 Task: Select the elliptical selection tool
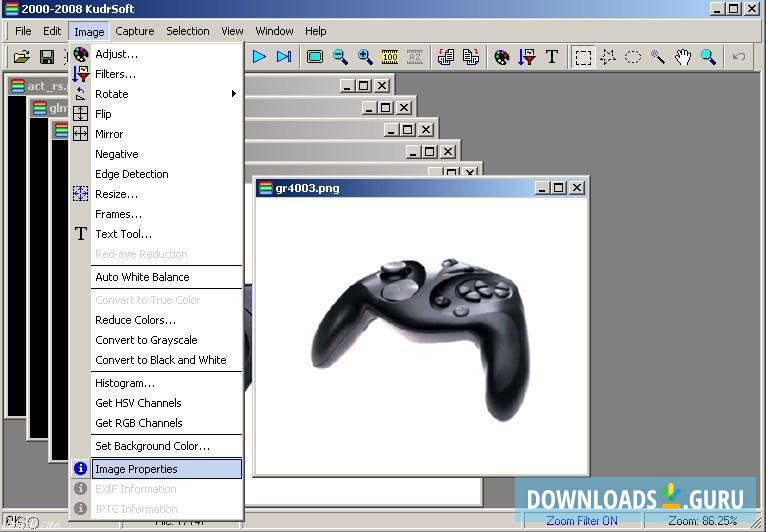click(x=633, y=57)
